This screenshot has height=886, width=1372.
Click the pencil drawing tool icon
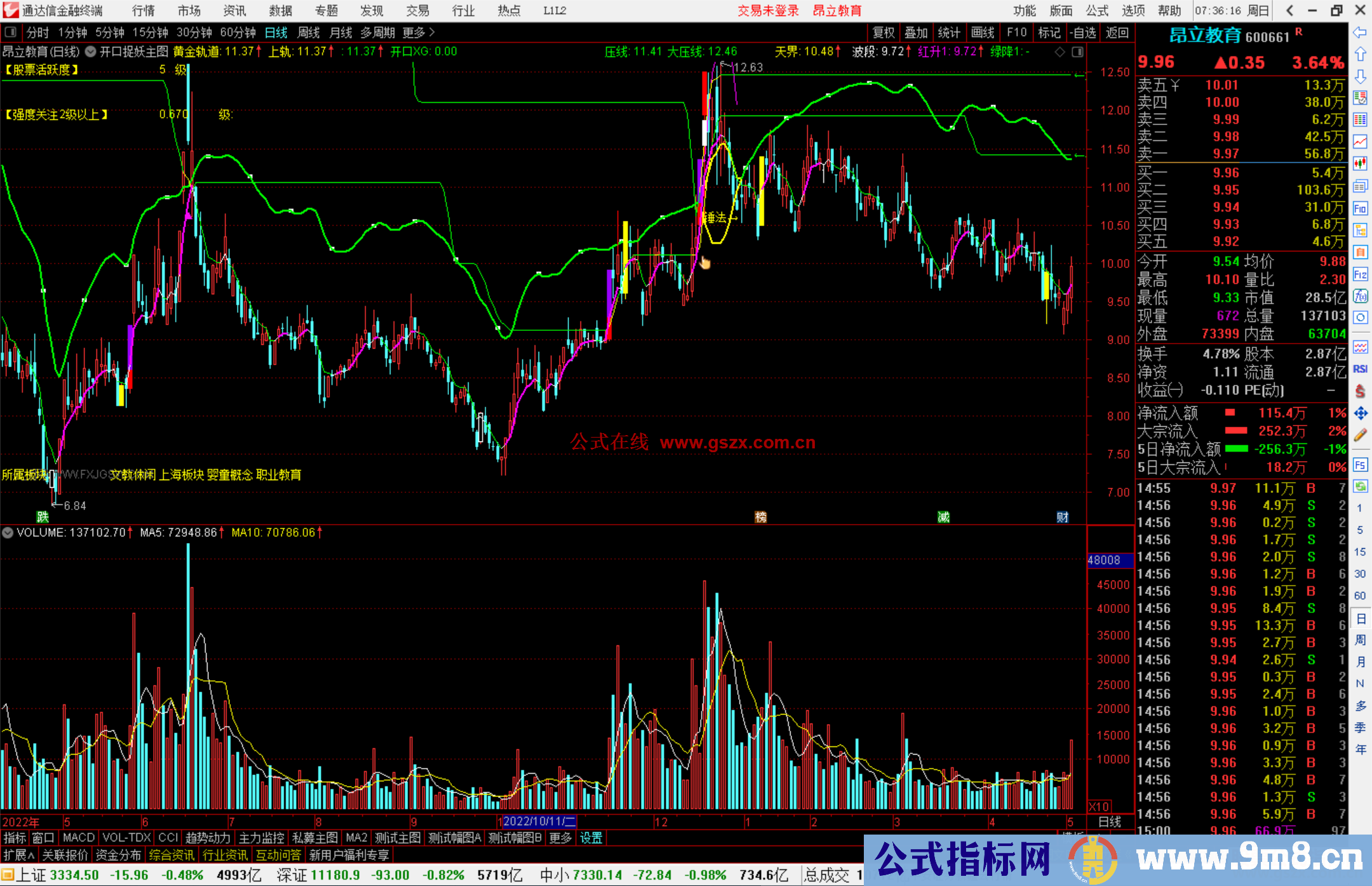pyautogui.click(x=1360, y=435)
